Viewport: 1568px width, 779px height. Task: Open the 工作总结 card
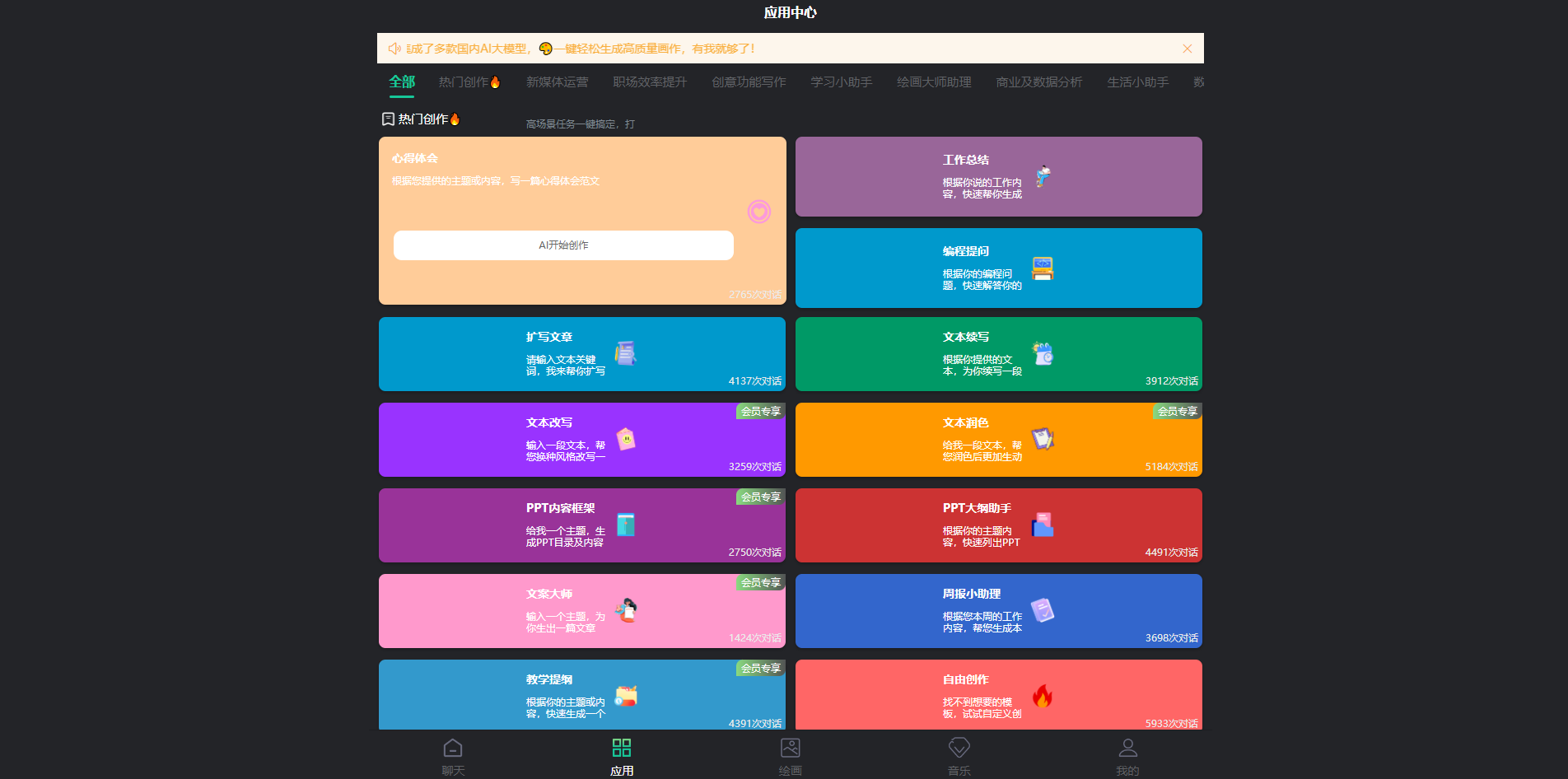pos(998,177)
